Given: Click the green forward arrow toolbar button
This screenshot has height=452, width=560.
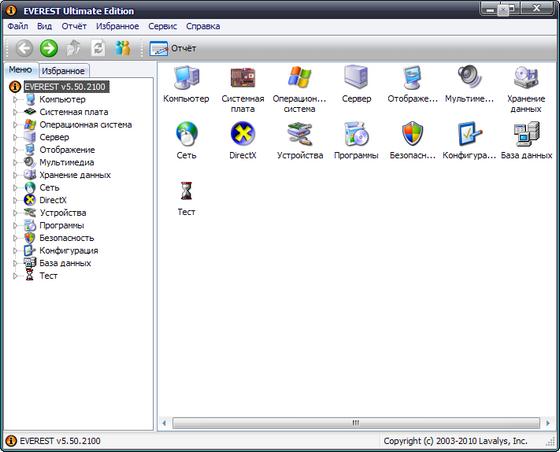Looking at the screenshot, I should 49,48.
